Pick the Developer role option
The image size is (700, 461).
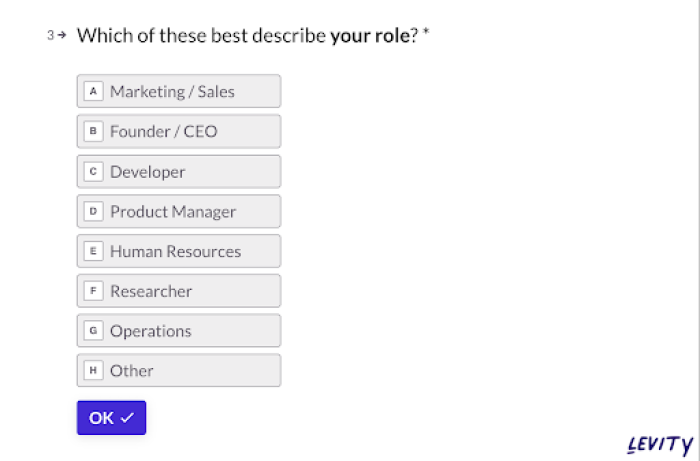click(179, 171)
